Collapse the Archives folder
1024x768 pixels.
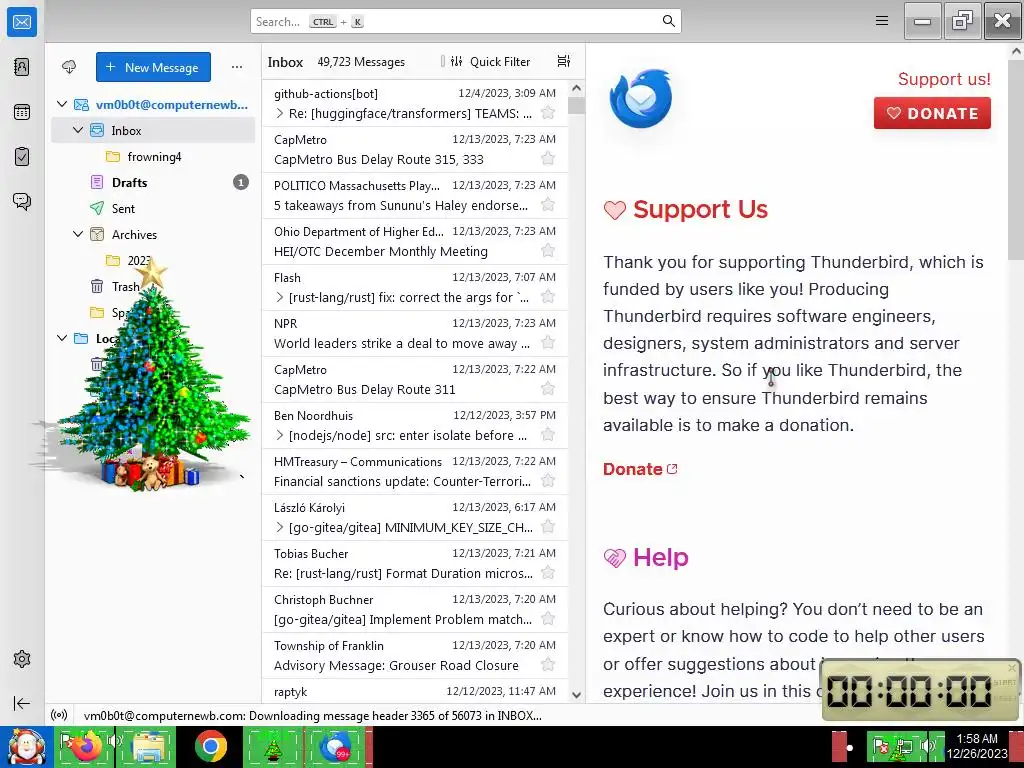[x=78, y=234]
